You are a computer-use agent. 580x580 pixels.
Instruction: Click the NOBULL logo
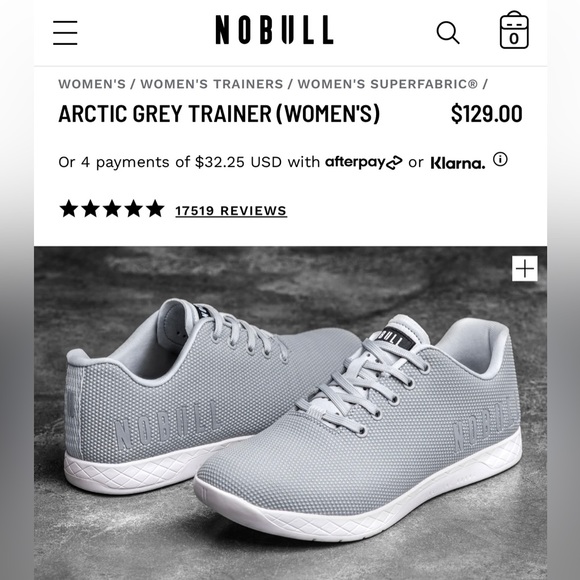274,30
